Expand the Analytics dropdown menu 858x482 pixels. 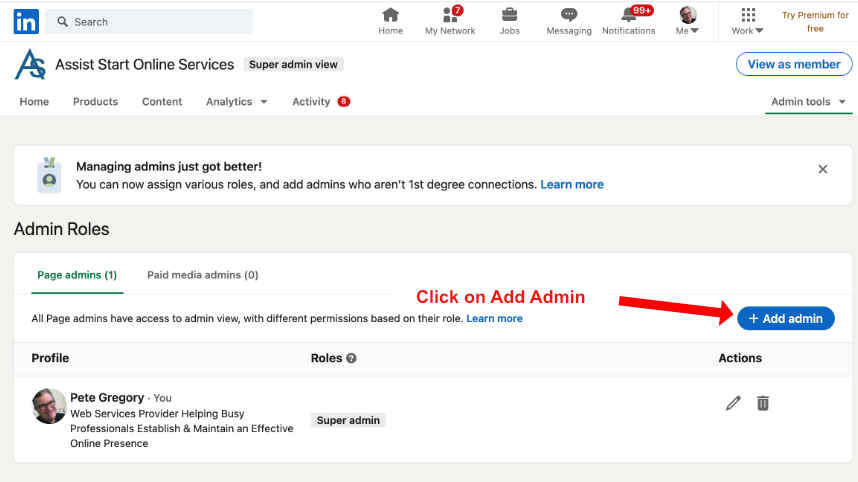(236, 102)
